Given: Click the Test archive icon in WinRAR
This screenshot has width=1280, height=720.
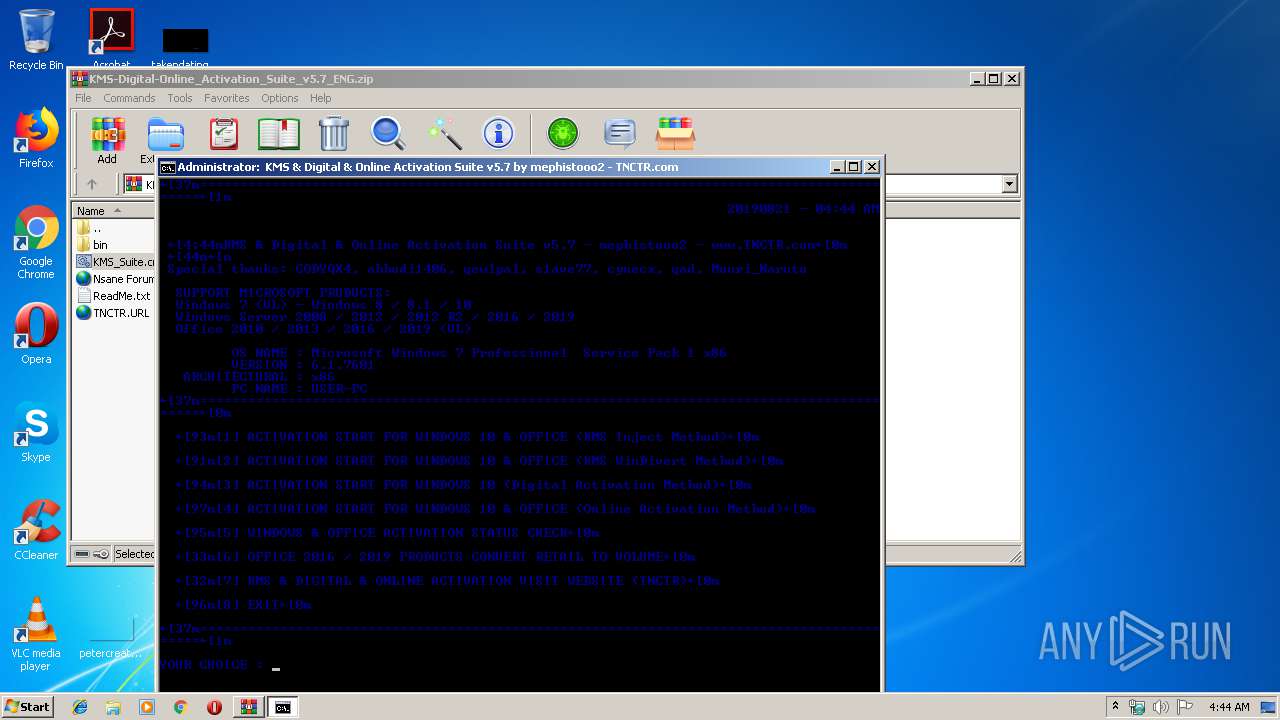Looking at the screenshot, I should click(x=223, y=133).
